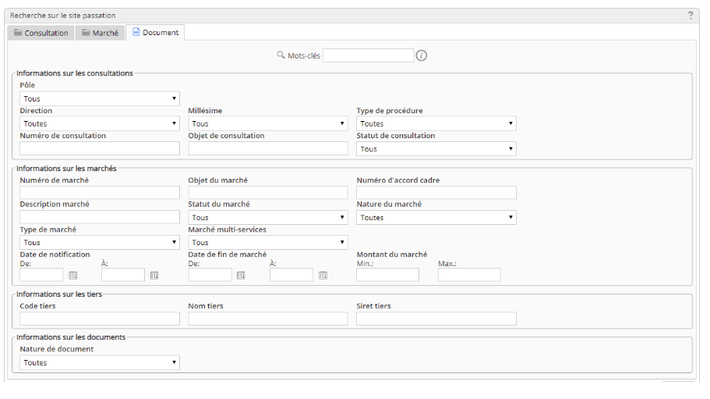Open calendar for Date de notification end
This screenshot has width=710, height=399.
point(154,275)
